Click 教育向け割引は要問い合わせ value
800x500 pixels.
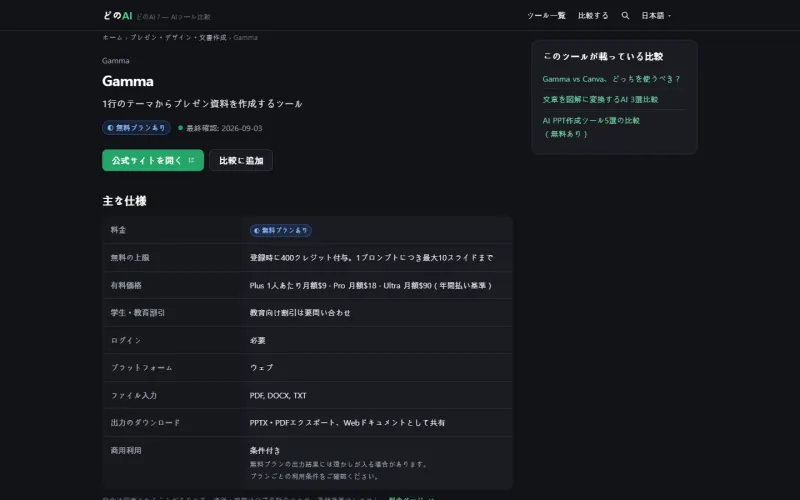point(300,313)
